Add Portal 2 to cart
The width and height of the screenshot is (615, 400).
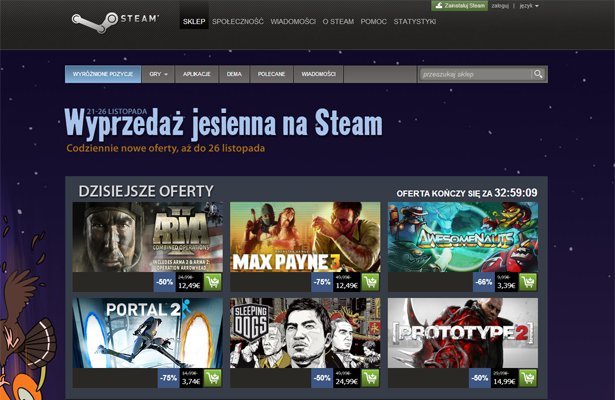click(213, 378)
